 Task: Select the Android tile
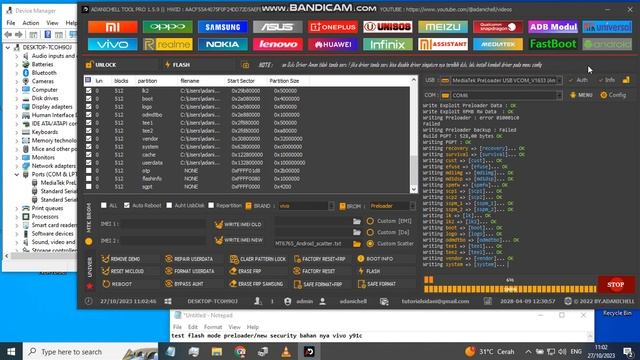tap(607, 44)
